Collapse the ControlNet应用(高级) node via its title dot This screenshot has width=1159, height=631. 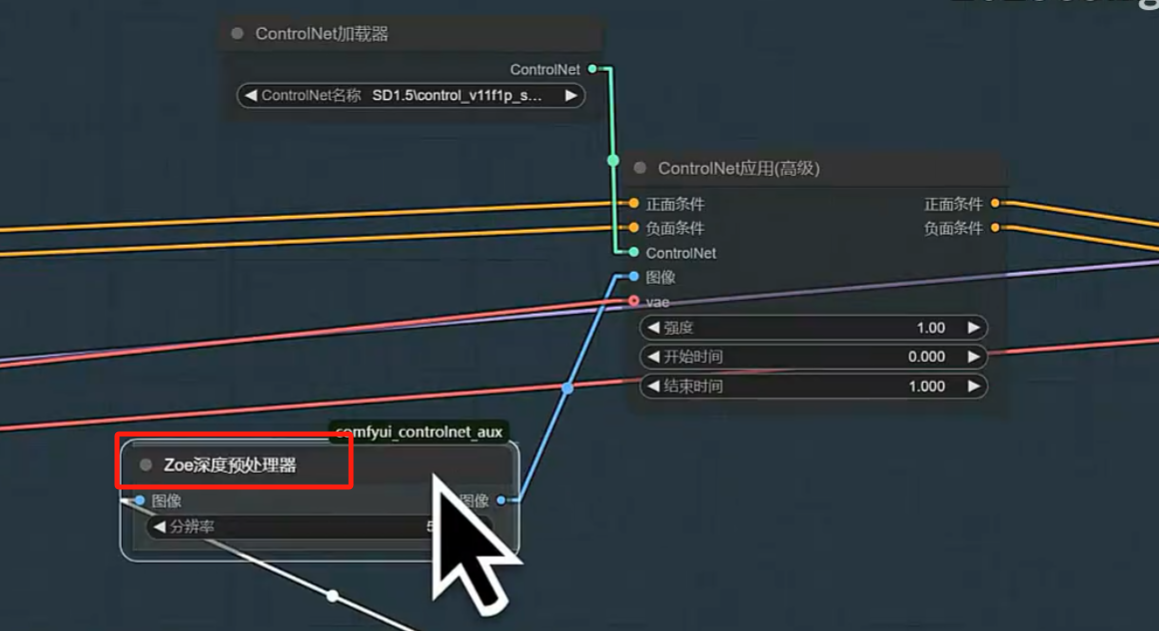click(x=640, y=168)
